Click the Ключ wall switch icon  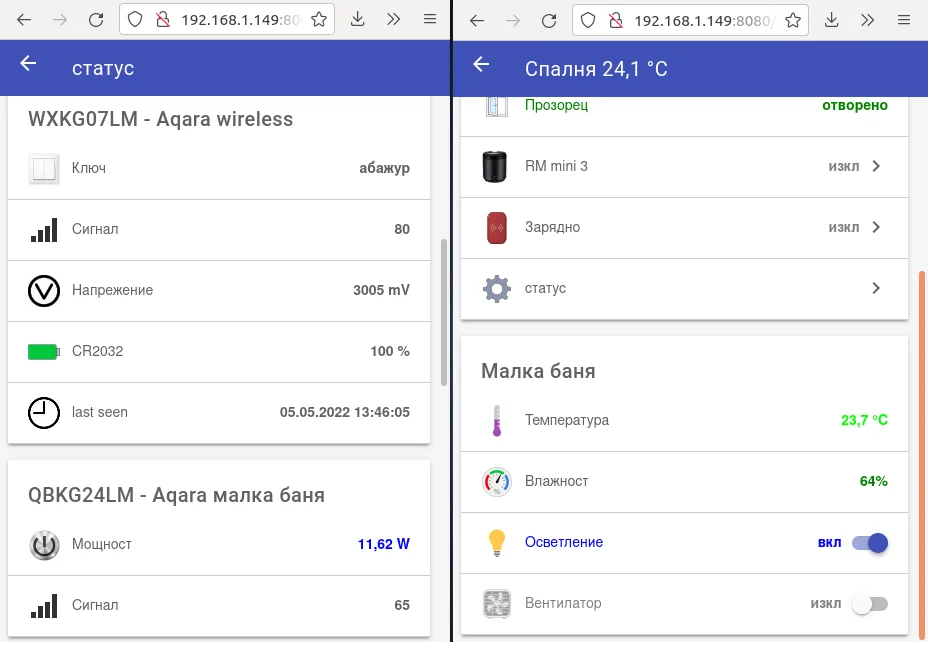44,168
